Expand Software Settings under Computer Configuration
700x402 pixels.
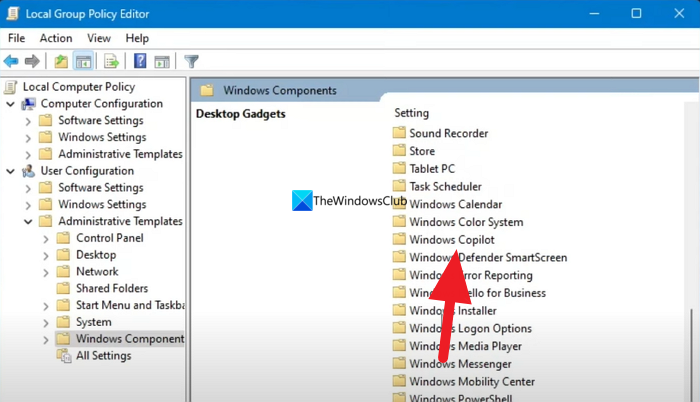[x=28, y=121]
